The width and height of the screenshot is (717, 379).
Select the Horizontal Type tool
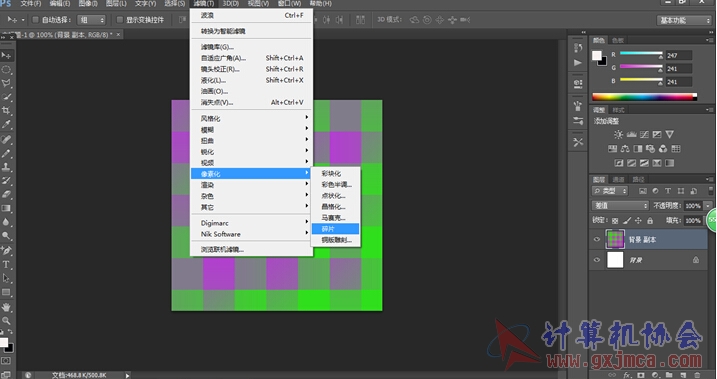point(6,264)
